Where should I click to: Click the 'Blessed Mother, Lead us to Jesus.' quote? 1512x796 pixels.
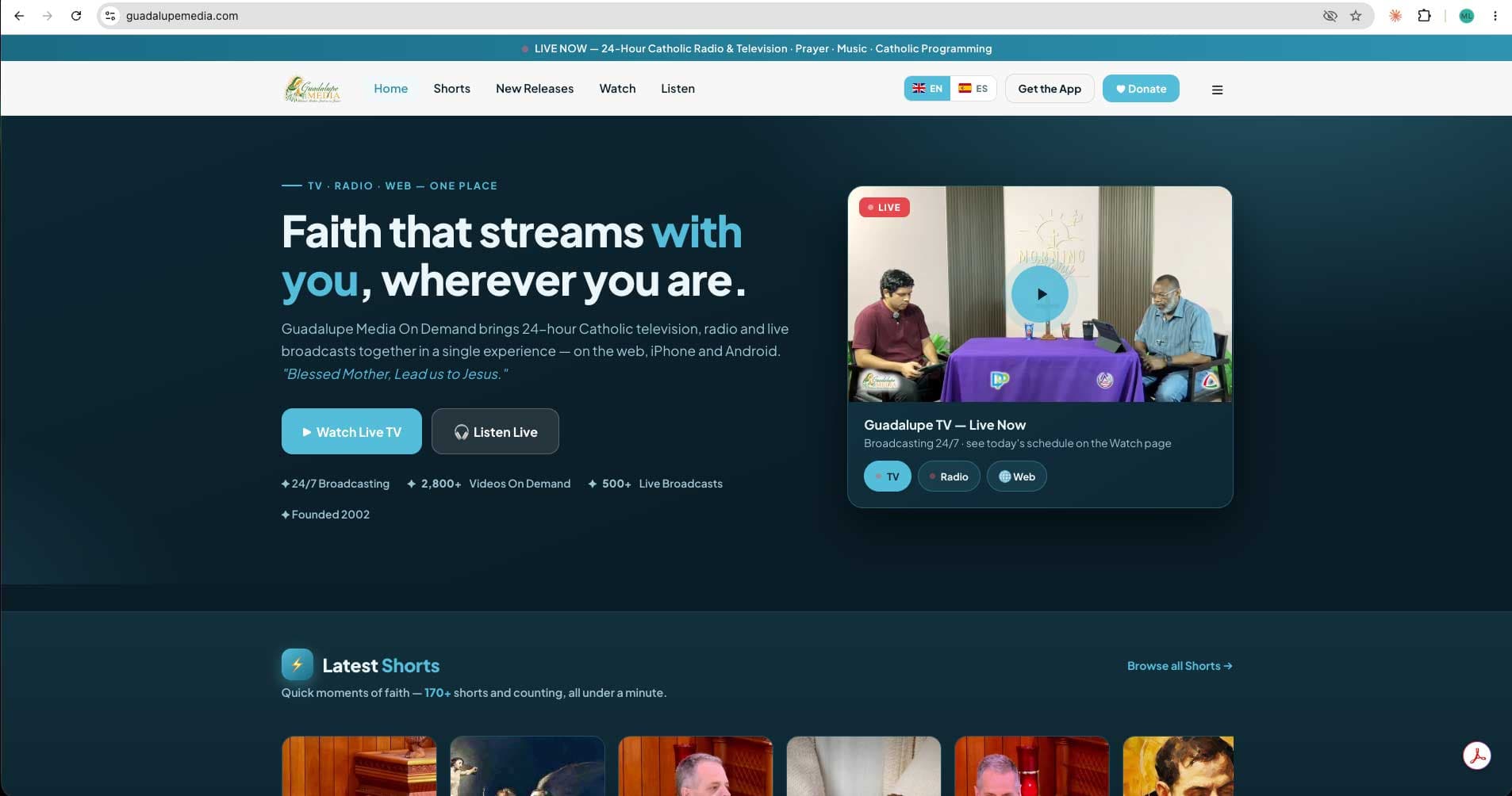(x=394, y=374)
